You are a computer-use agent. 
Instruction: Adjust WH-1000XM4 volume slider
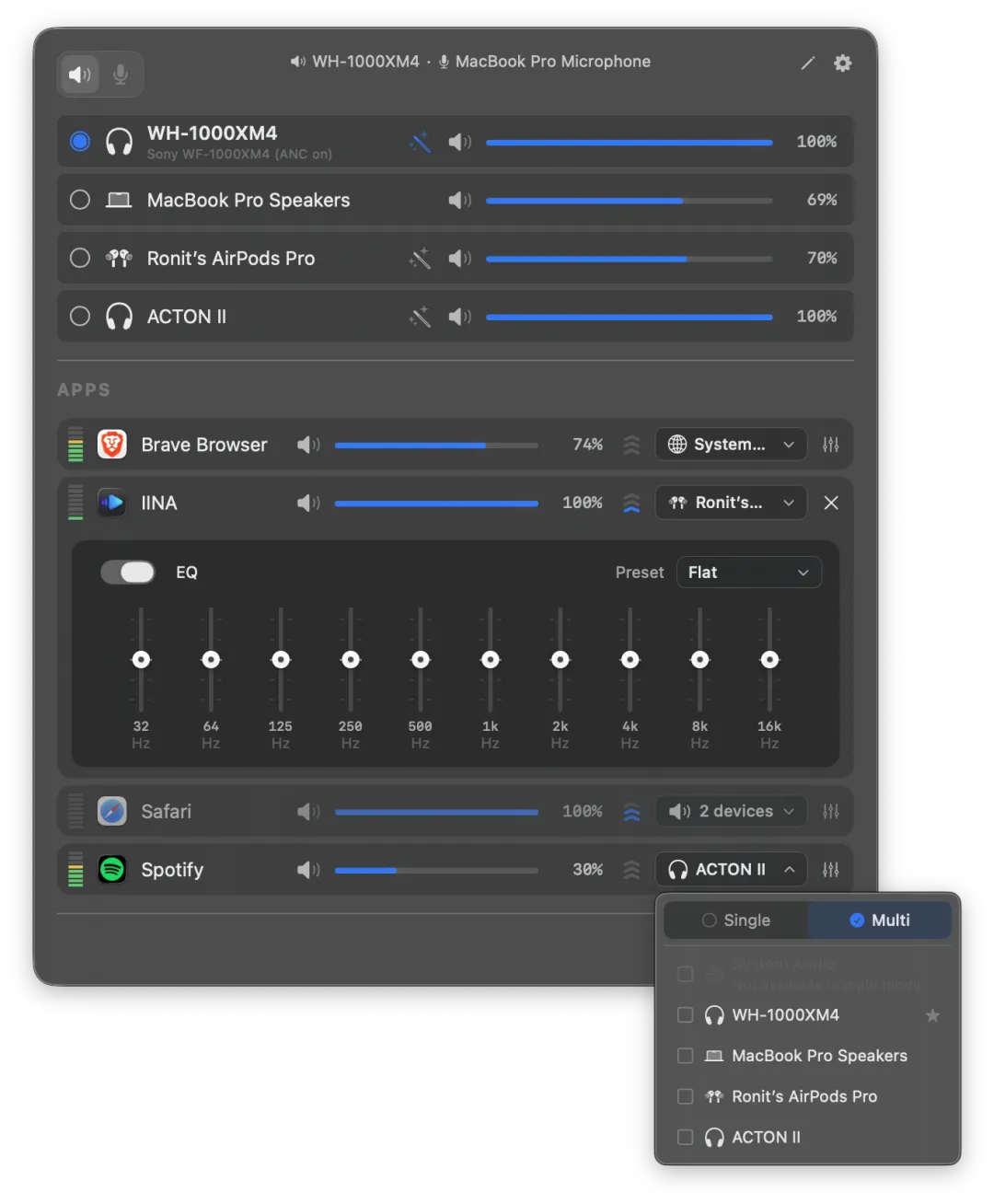tap(629, 142)
